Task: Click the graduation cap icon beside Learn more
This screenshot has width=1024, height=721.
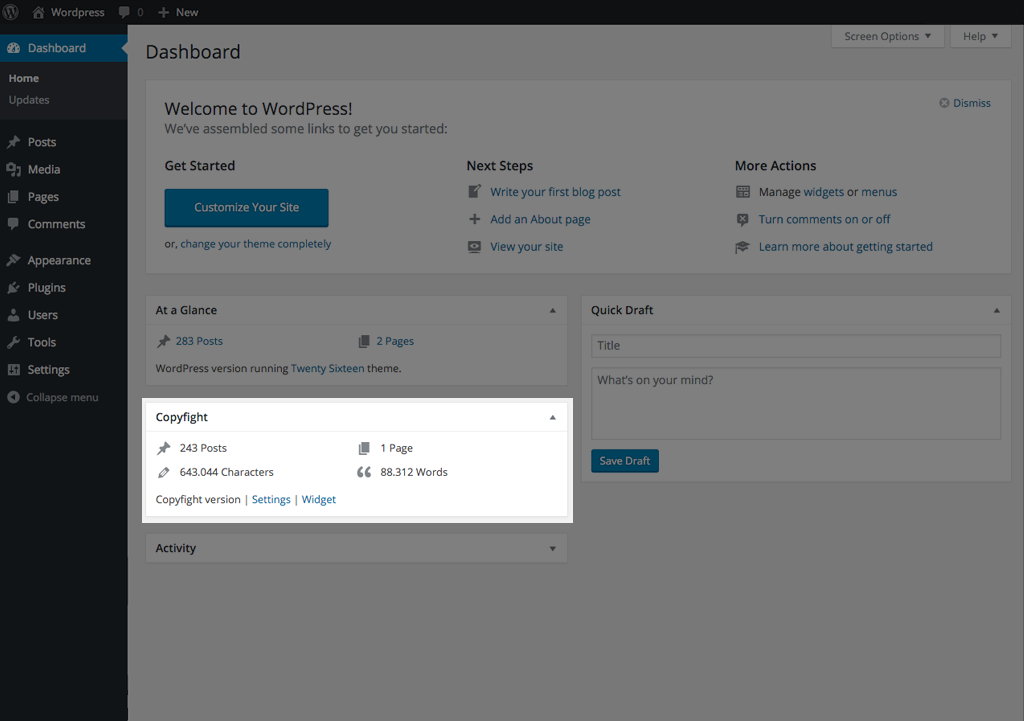Action: [x=743, y=247]
